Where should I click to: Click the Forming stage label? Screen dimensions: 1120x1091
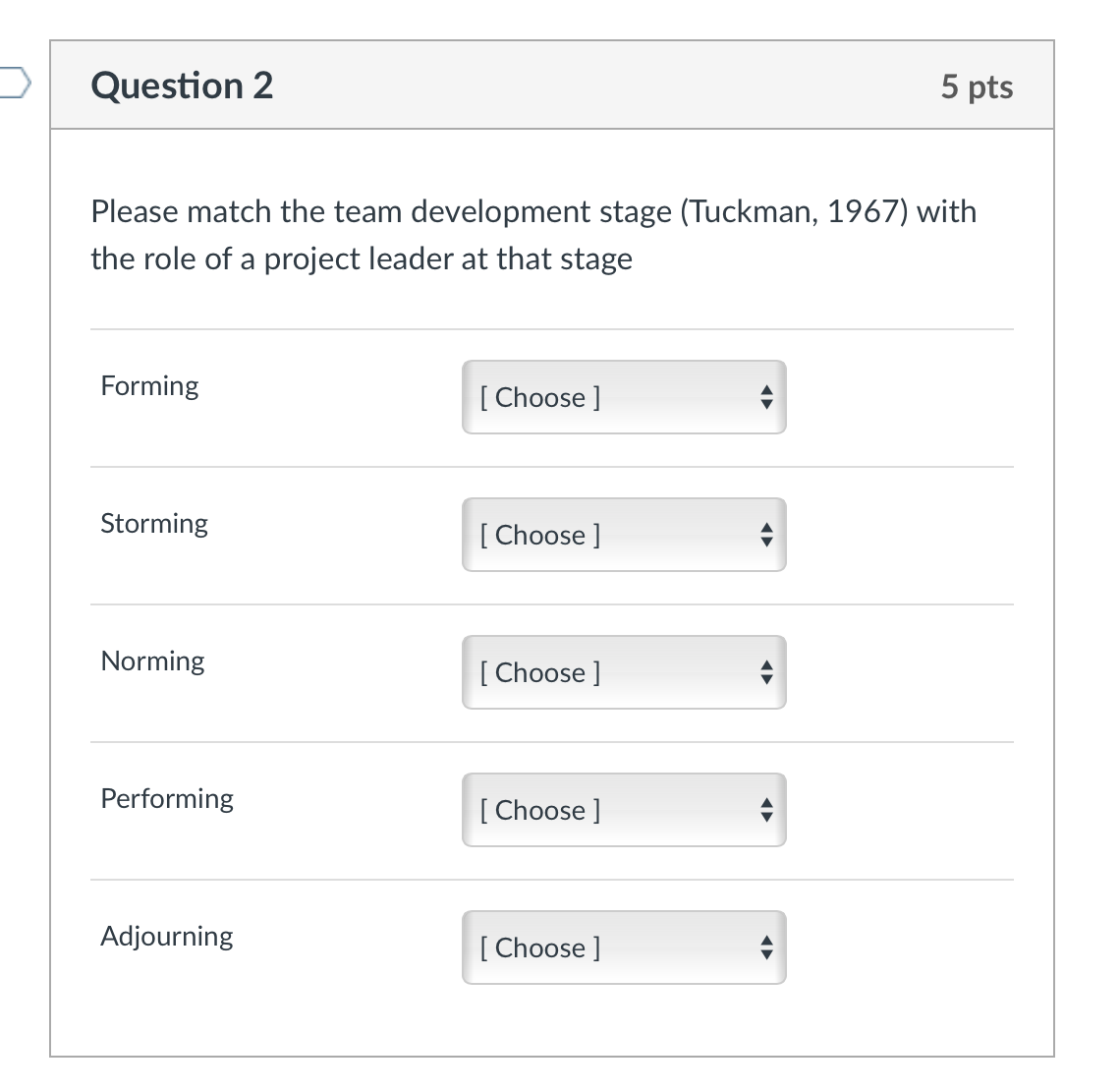tap(149, 385)
